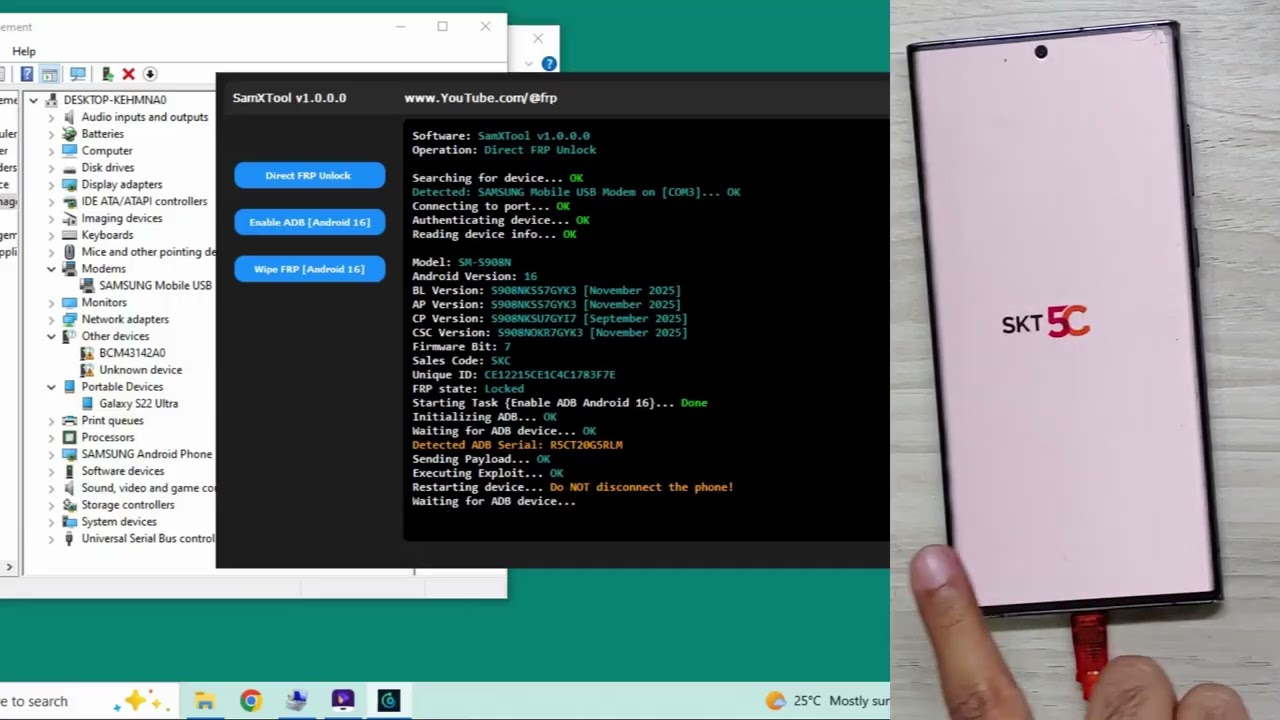
Task: Collapse the Other devices node
Action: pyautogui.click(x=51, y=336)
